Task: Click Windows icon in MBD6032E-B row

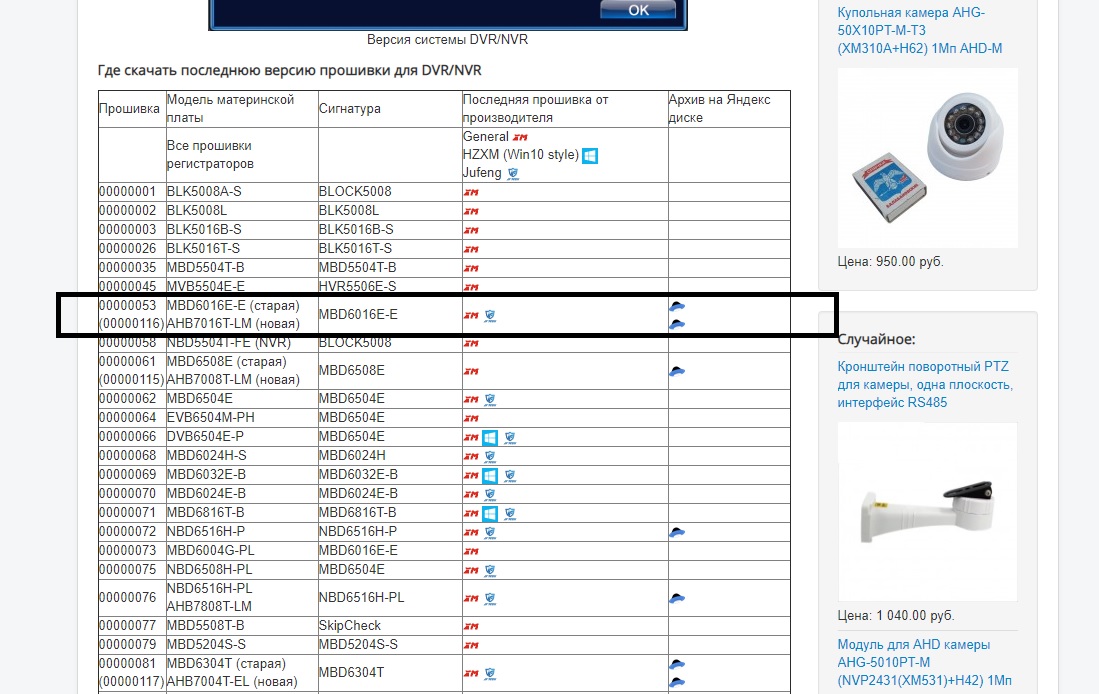Action: click(490, 476)
